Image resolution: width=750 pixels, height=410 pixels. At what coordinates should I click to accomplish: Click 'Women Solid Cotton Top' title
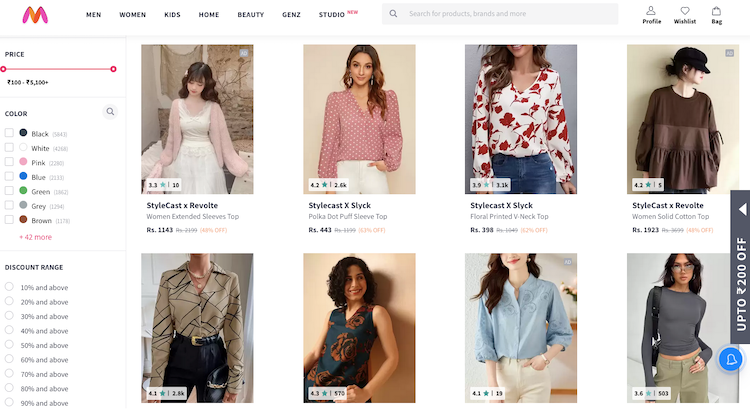point(671,217)
